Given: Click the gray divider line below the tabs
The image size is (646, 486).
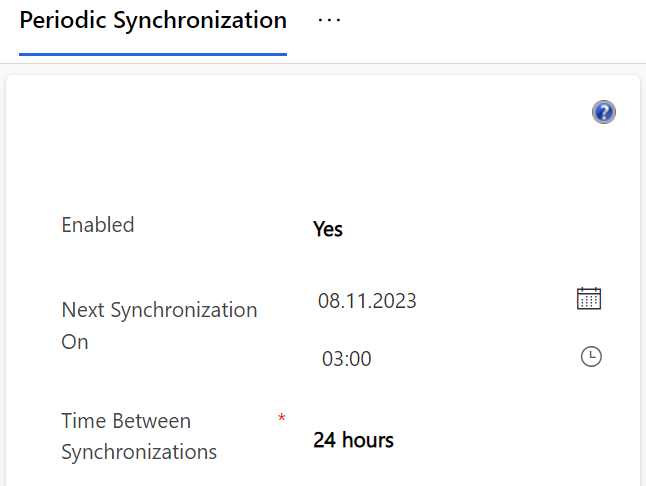Looking at the screenshot, I should tap(450, 63).
